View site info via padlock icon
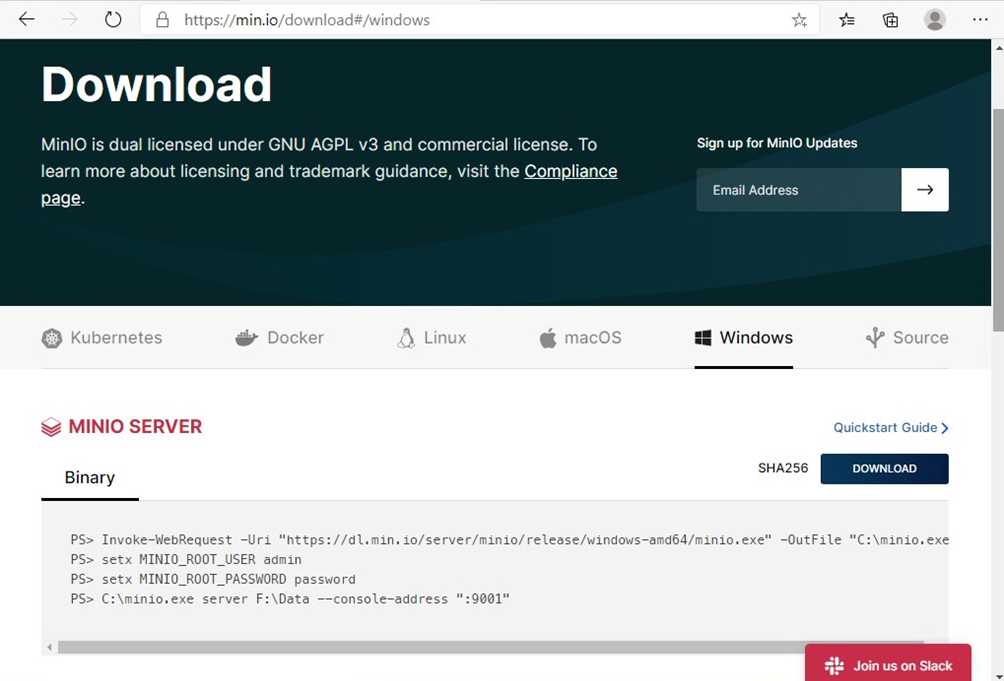 click(163, 20)
